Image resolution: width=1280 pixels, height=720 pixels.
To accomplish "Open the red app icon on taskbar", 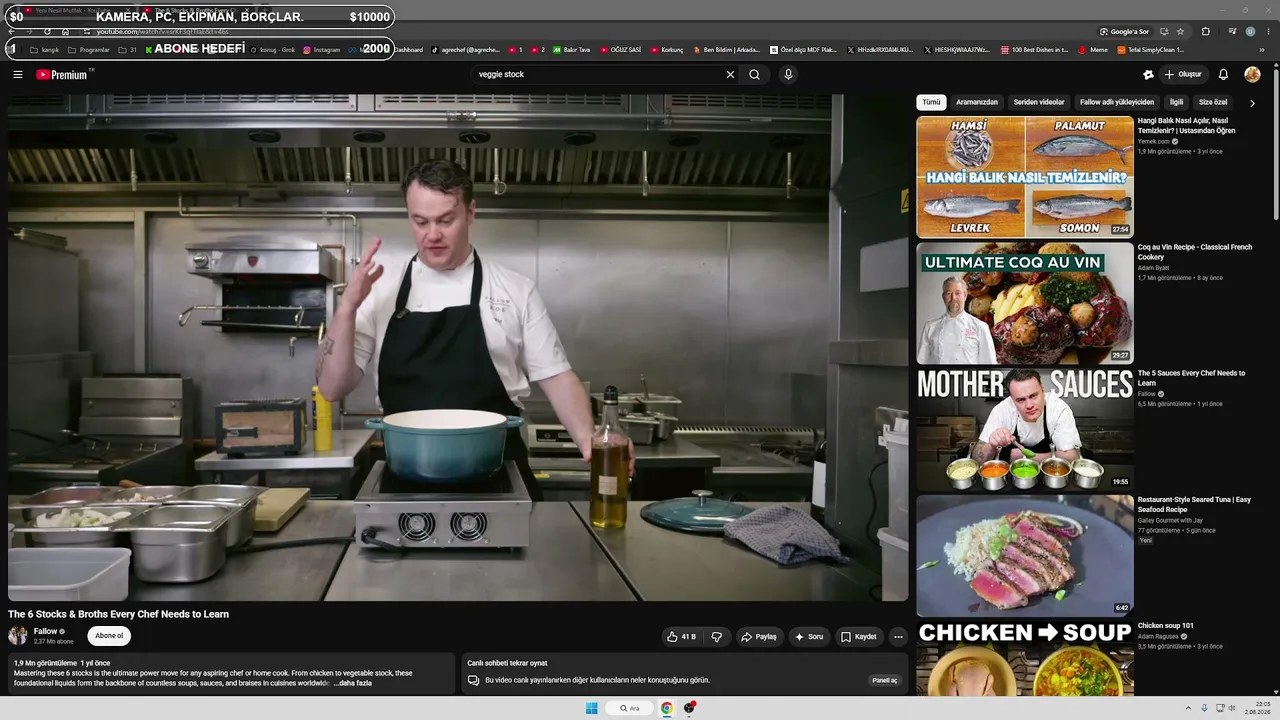I will pos(690,708).
